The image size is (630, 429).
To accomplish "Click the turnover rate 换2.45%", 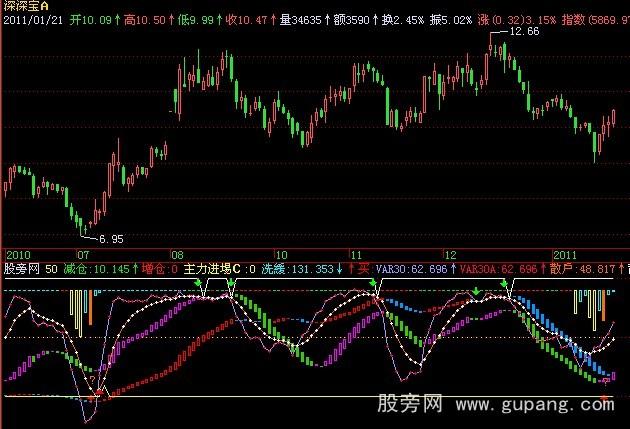I will click(x=403, y=20).
